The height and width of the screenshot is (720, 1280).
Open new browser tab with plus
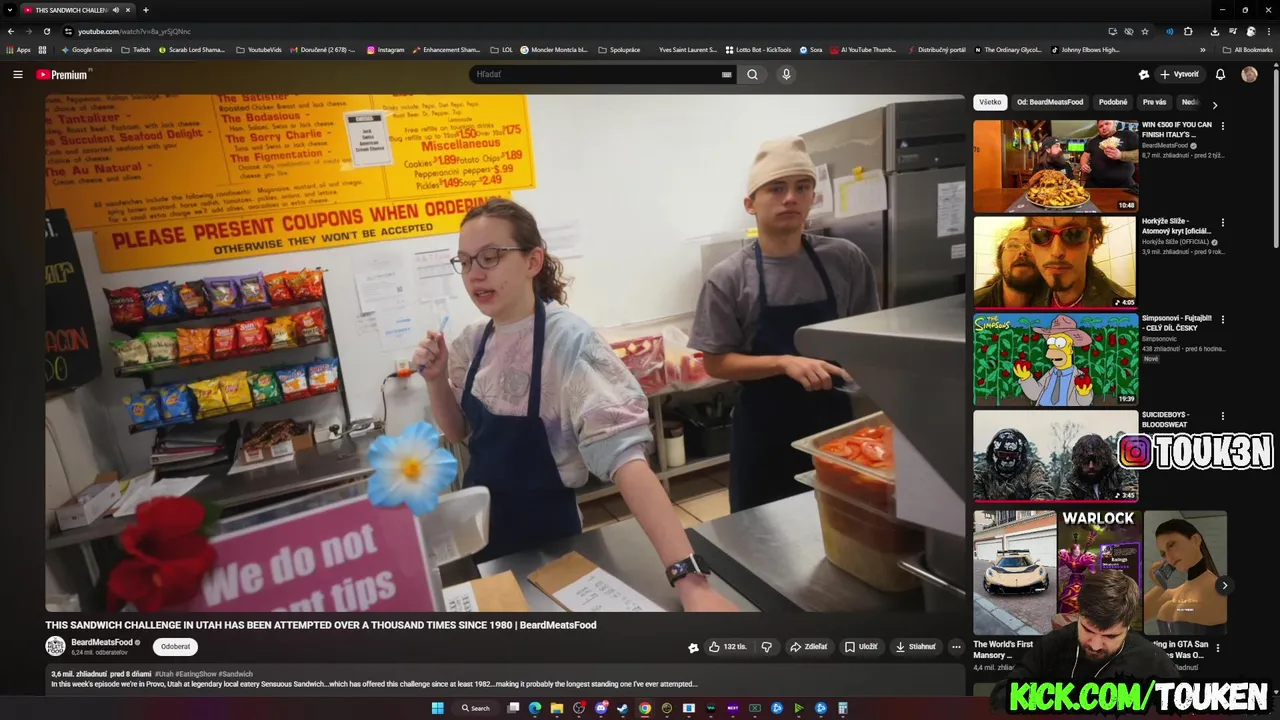click(x=145, y=10)
